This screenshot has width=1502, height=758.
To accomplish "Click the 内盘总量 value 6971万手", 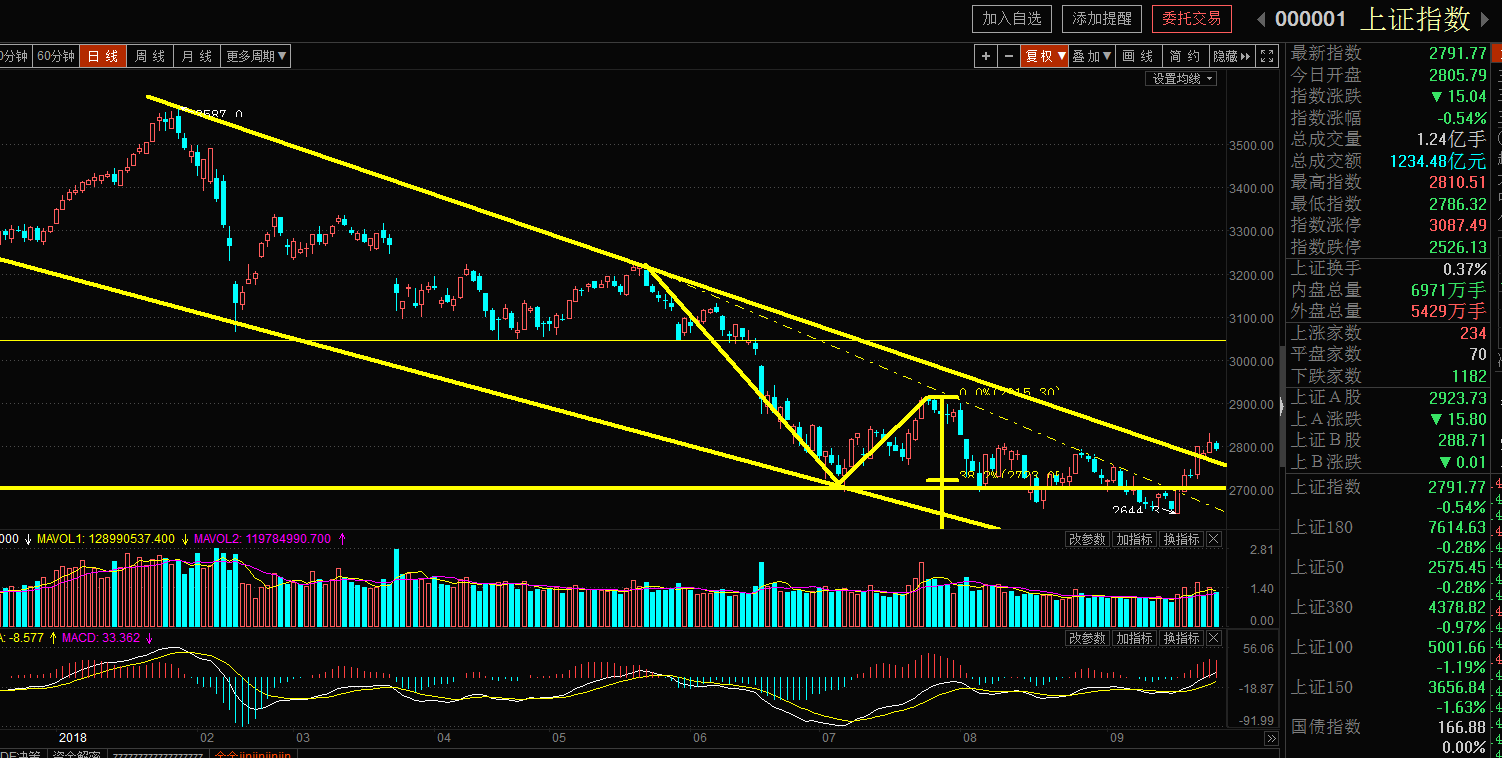I will tap(1448, 290).
